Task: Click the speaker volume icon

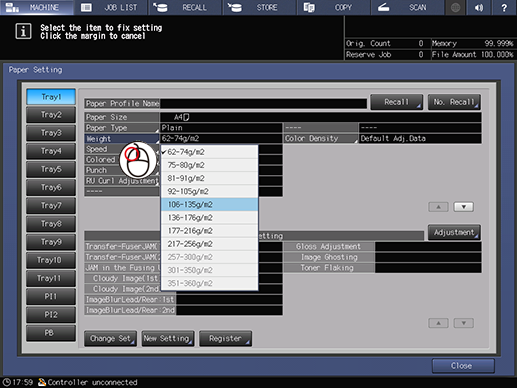Action: click(x=479, y=7)
